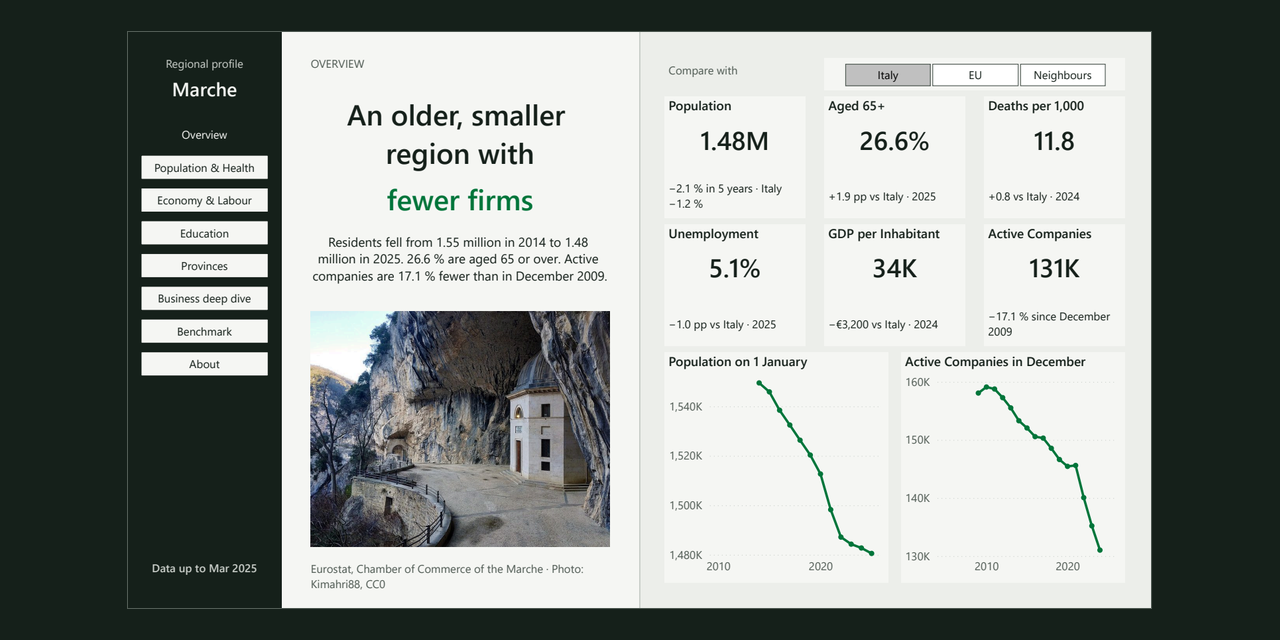
Task: Click the Unemployment 5.1% card value
Action: tap(734, 269)
